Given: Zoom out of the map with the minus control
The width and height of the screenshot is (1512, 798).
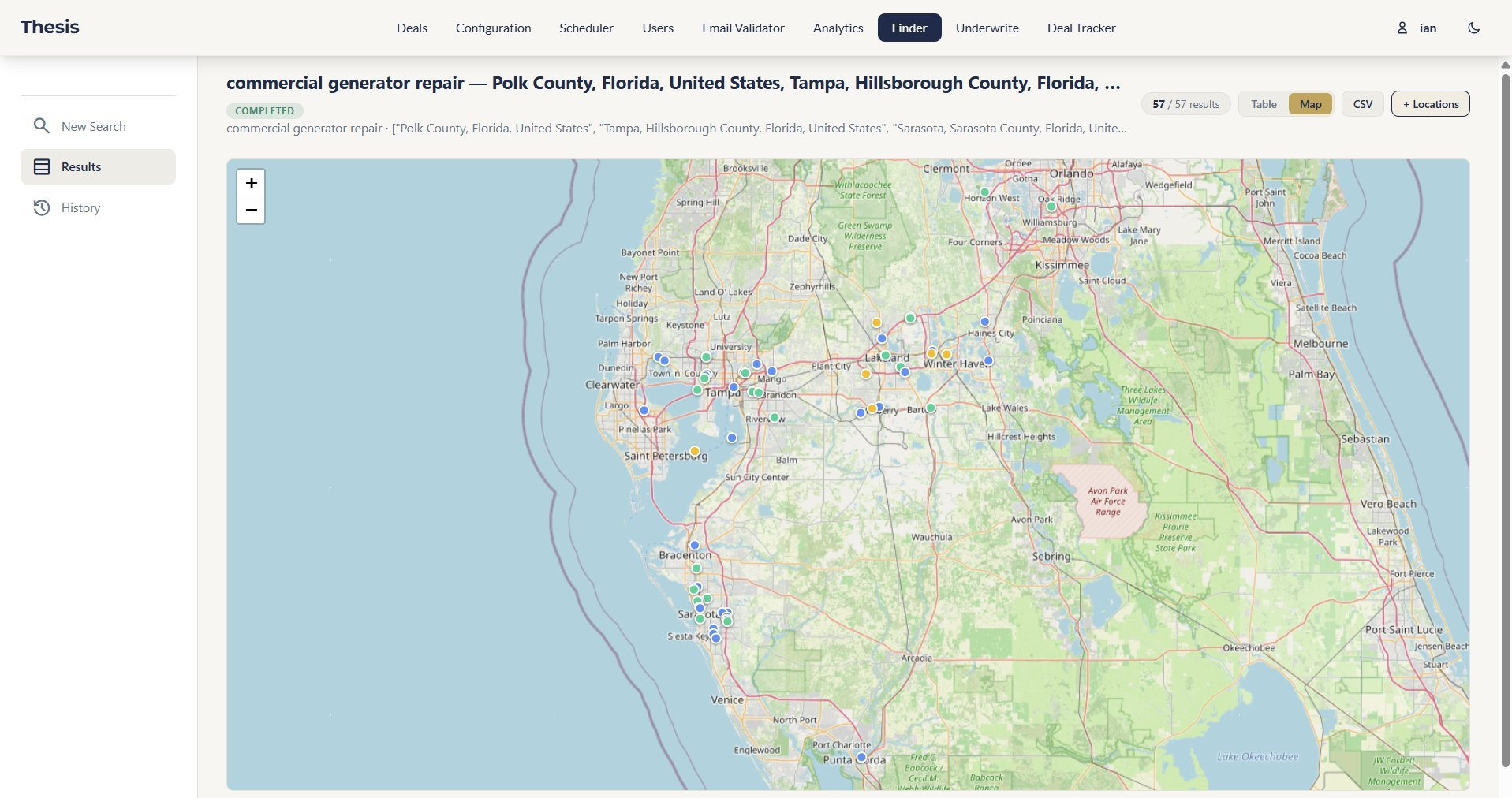Looking at the screenshot, I should (251, 211).
